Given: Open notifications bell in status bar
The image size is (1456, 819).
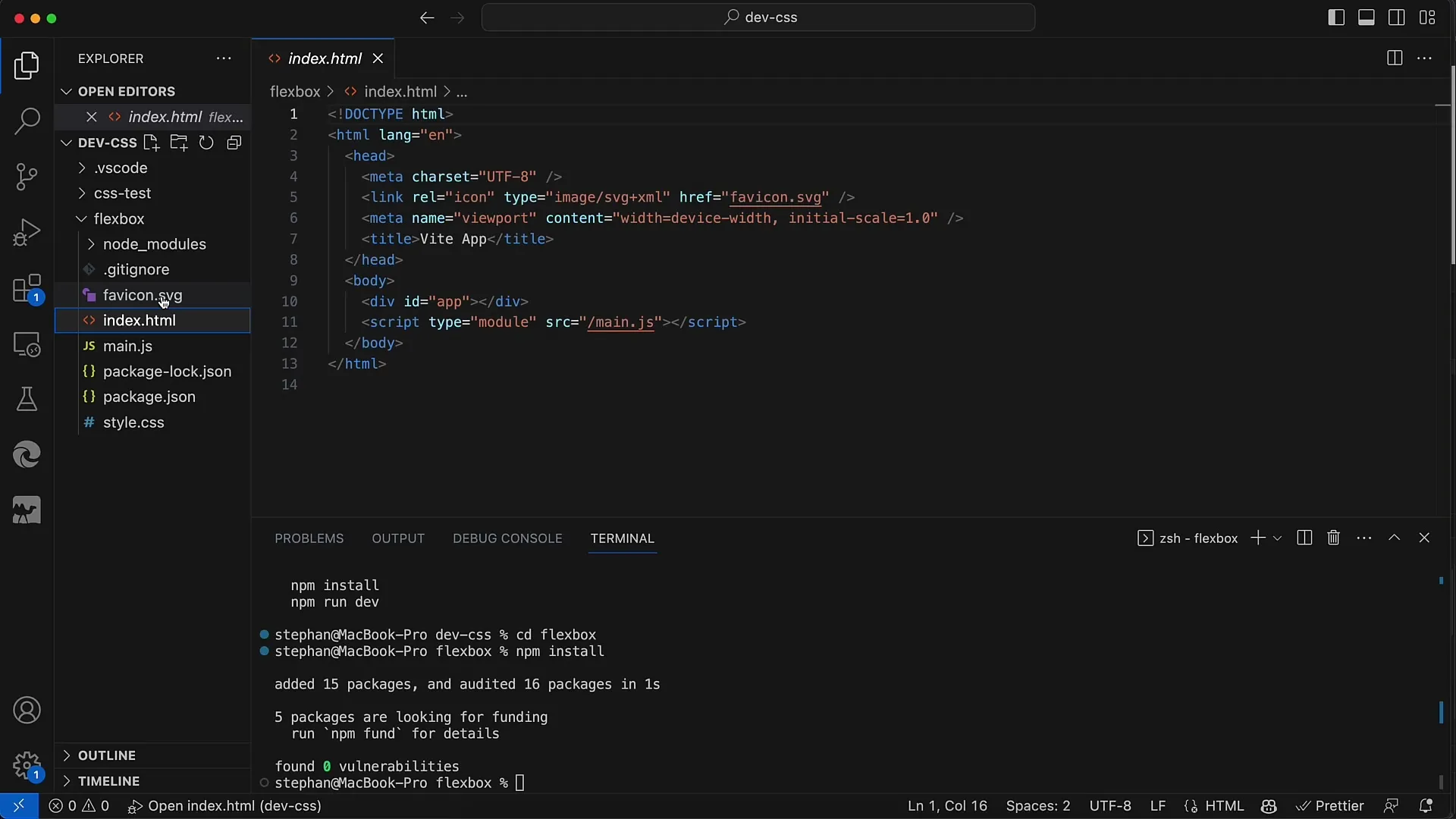Looking at the screenshot, I should 1426,805.
